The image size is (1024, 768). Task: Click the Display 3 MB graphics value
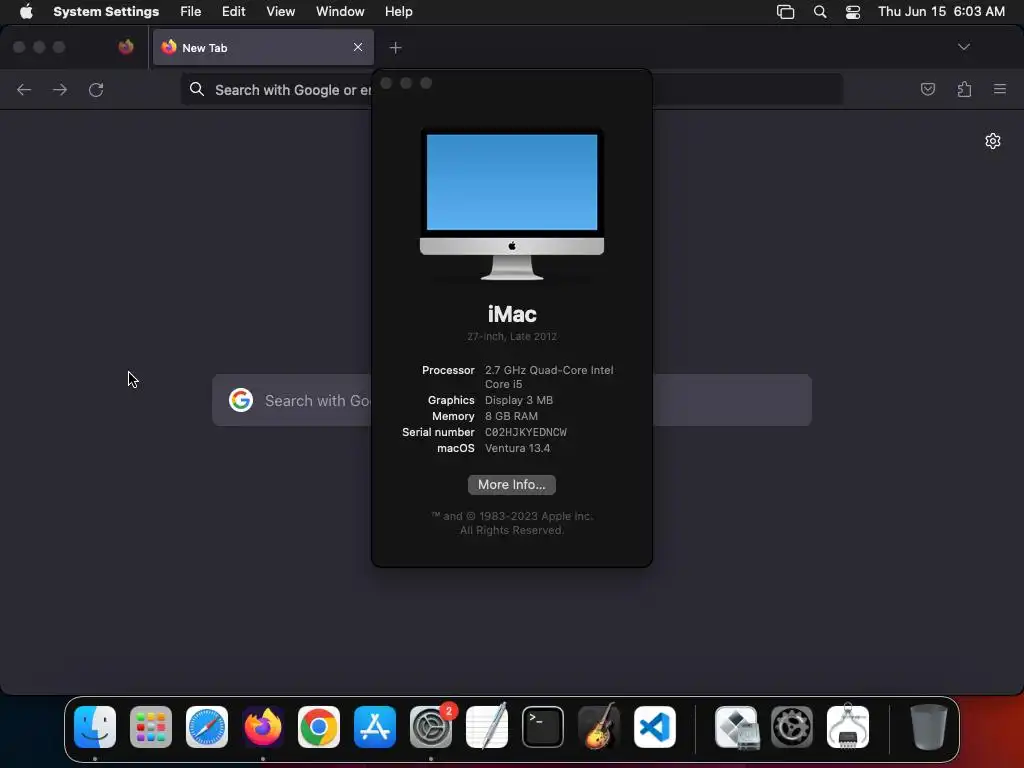pyautogui.click(x=519, y=400)
